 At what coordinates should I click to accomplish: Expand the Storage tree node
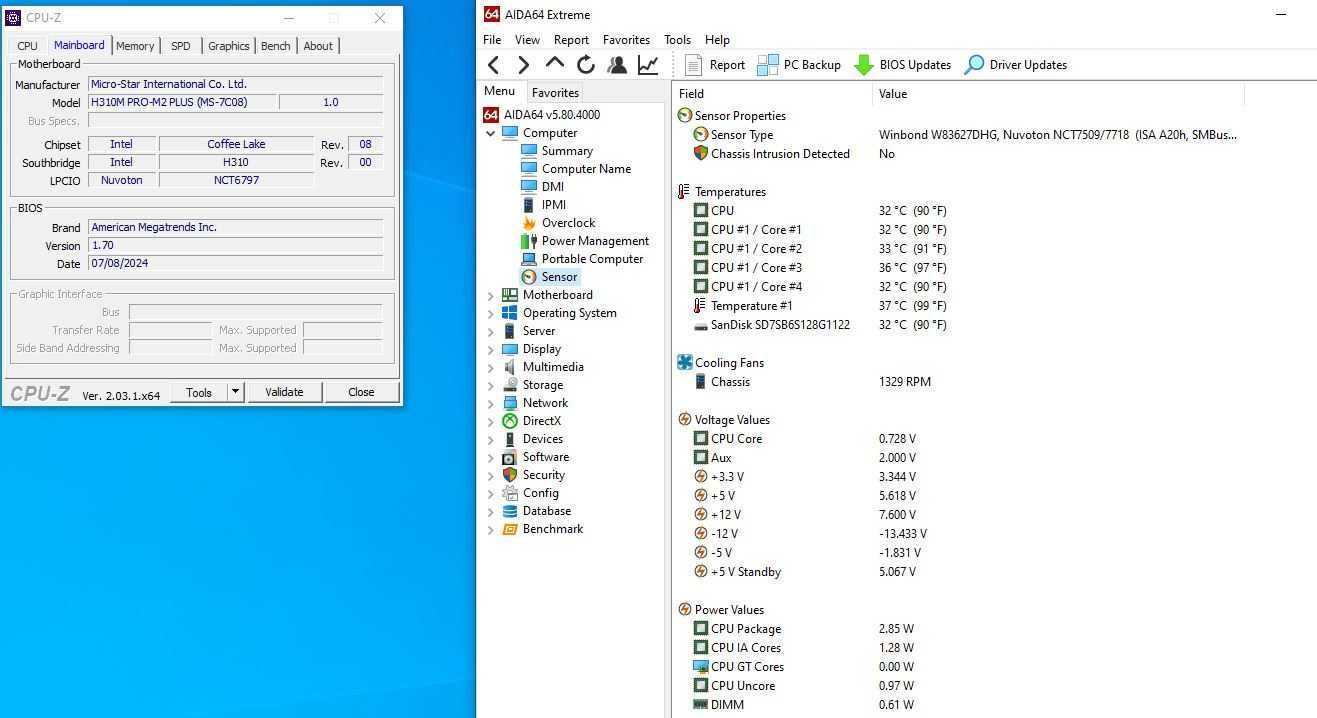pyautogui.click(x=491, y=385)
